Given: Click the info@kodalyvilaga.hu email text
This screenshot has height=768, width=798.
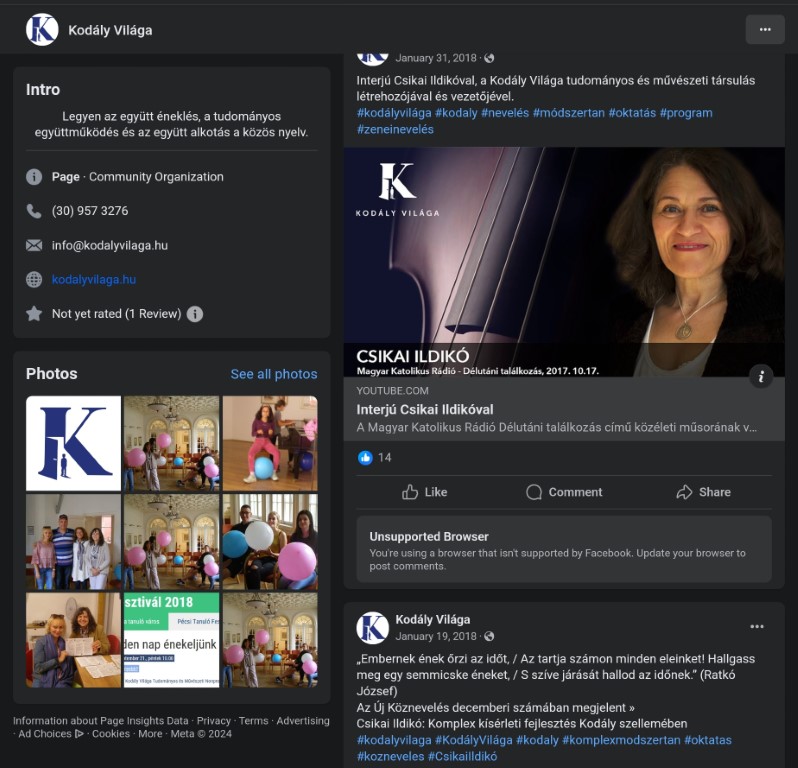Looking at the screenshot, I should (x=109, y=245).
